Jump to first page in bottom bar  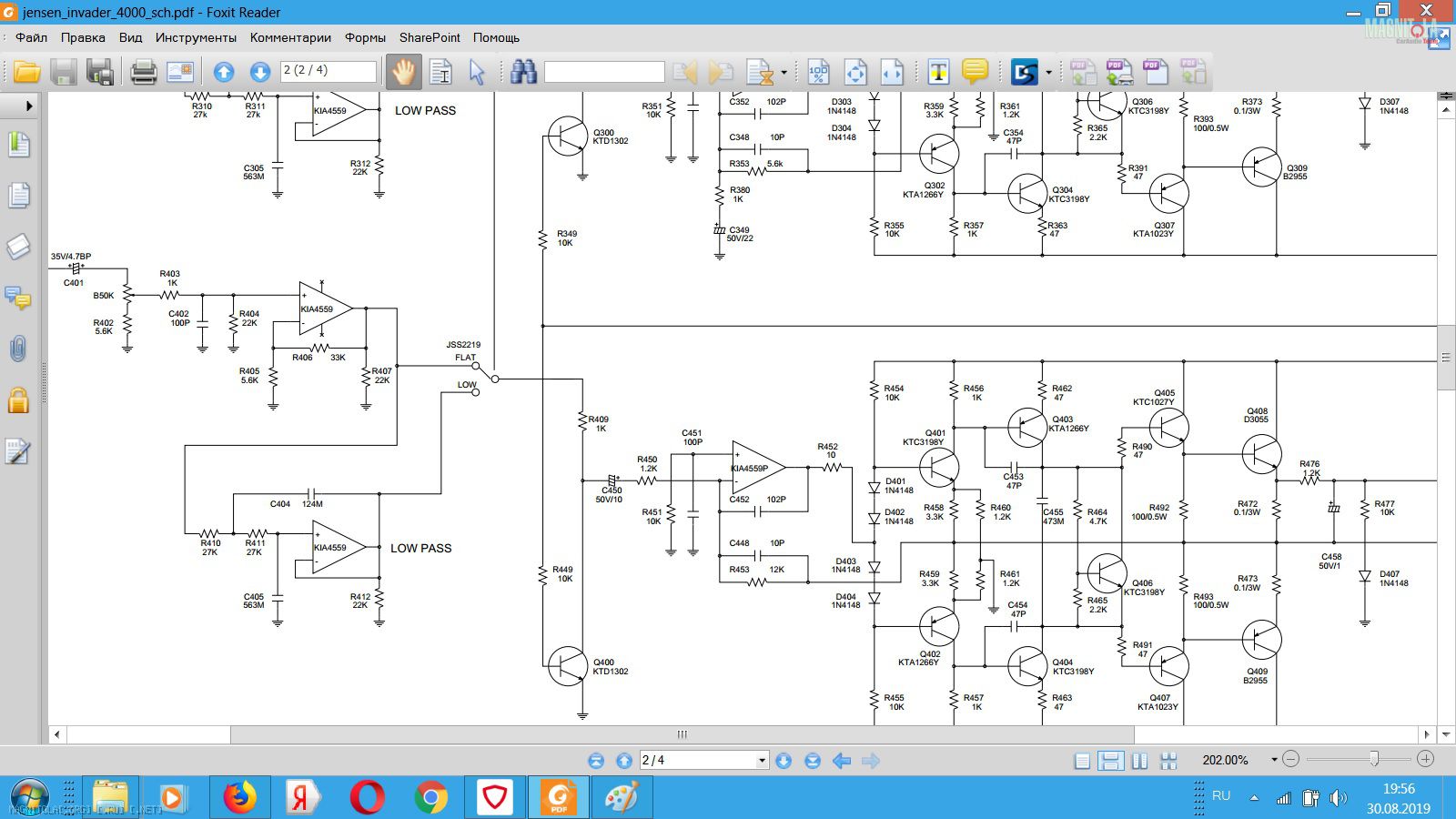(x=596, y=761)
